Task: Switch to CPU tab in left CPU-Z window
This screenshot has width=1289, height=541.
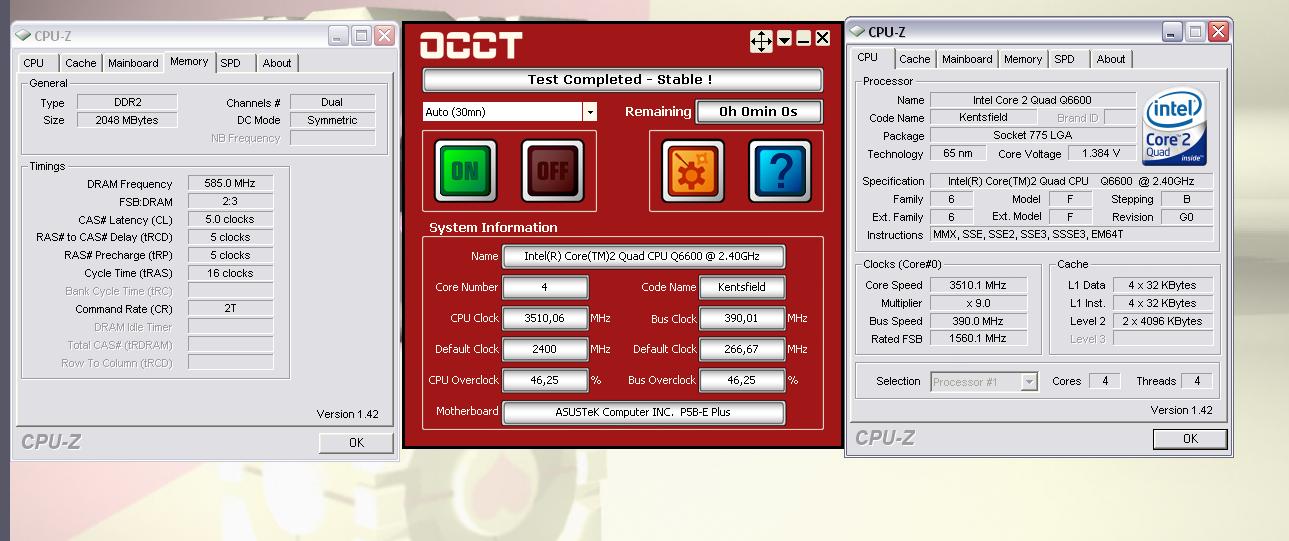Action: (34, 63)
